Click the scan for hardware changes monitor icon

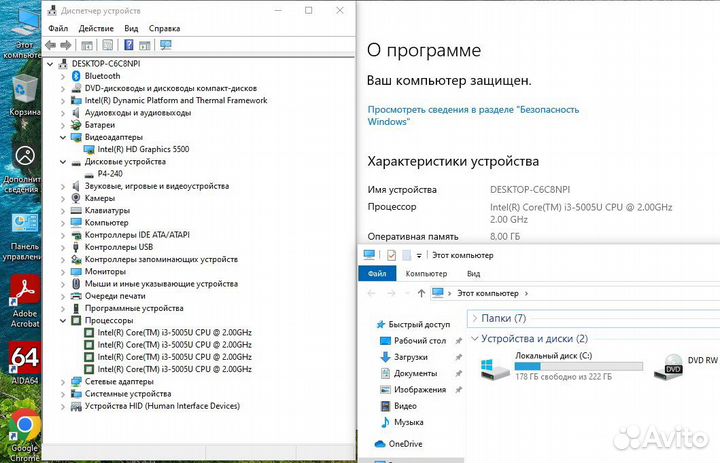click(166, 45)
